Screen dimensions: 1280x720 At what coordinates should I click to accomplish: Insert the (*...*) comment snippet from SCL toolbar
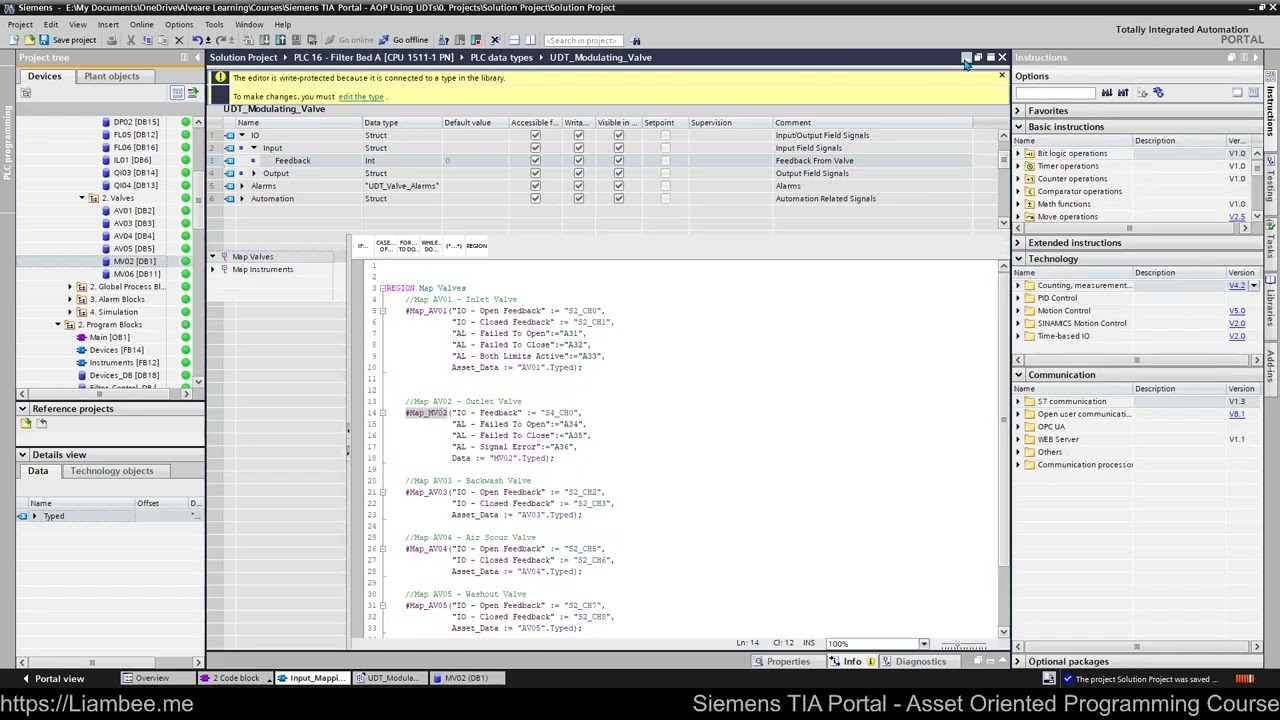tap(453, 246)
